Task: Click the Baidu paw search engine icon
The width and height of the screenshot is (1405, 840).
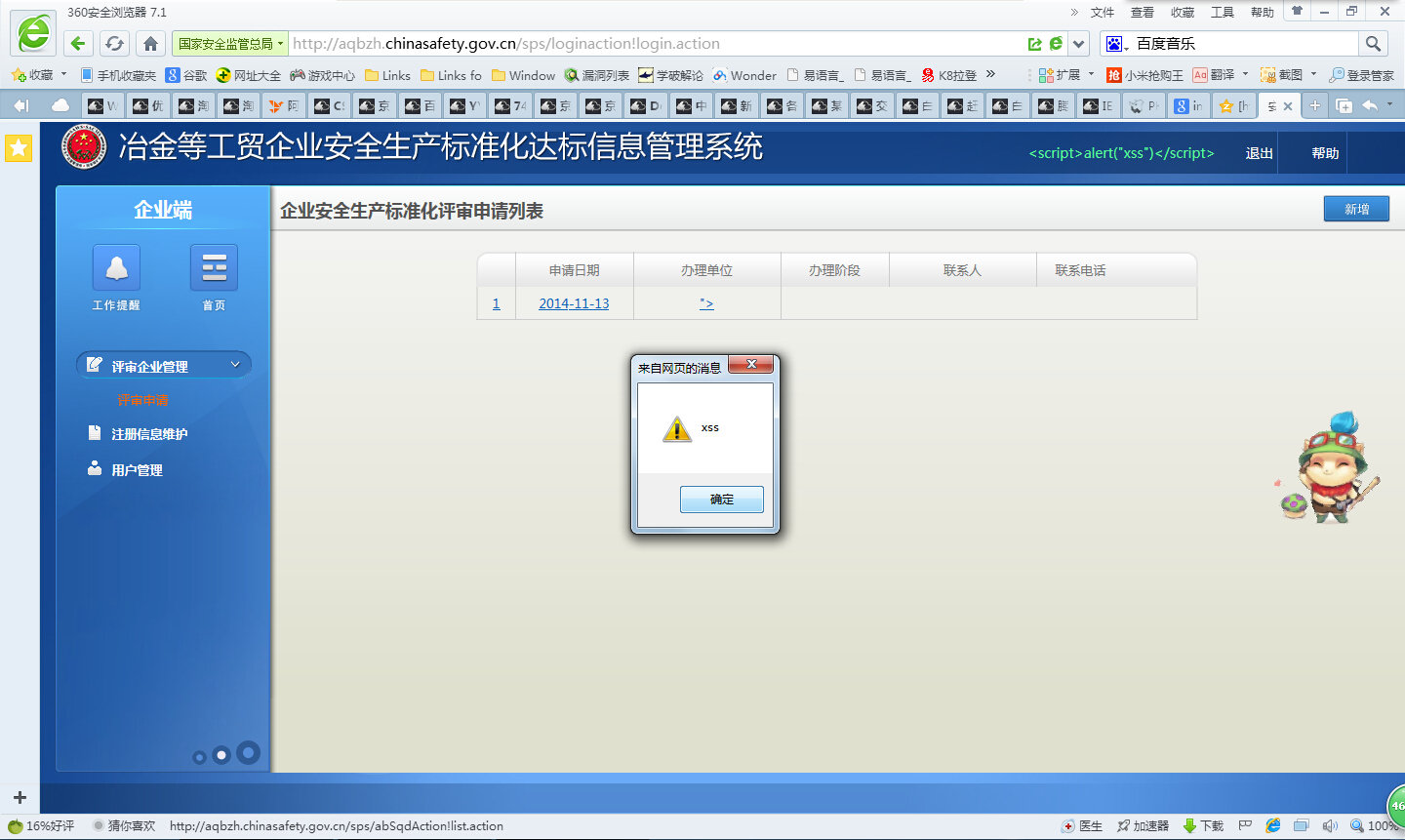Action: pos(1114,43)
